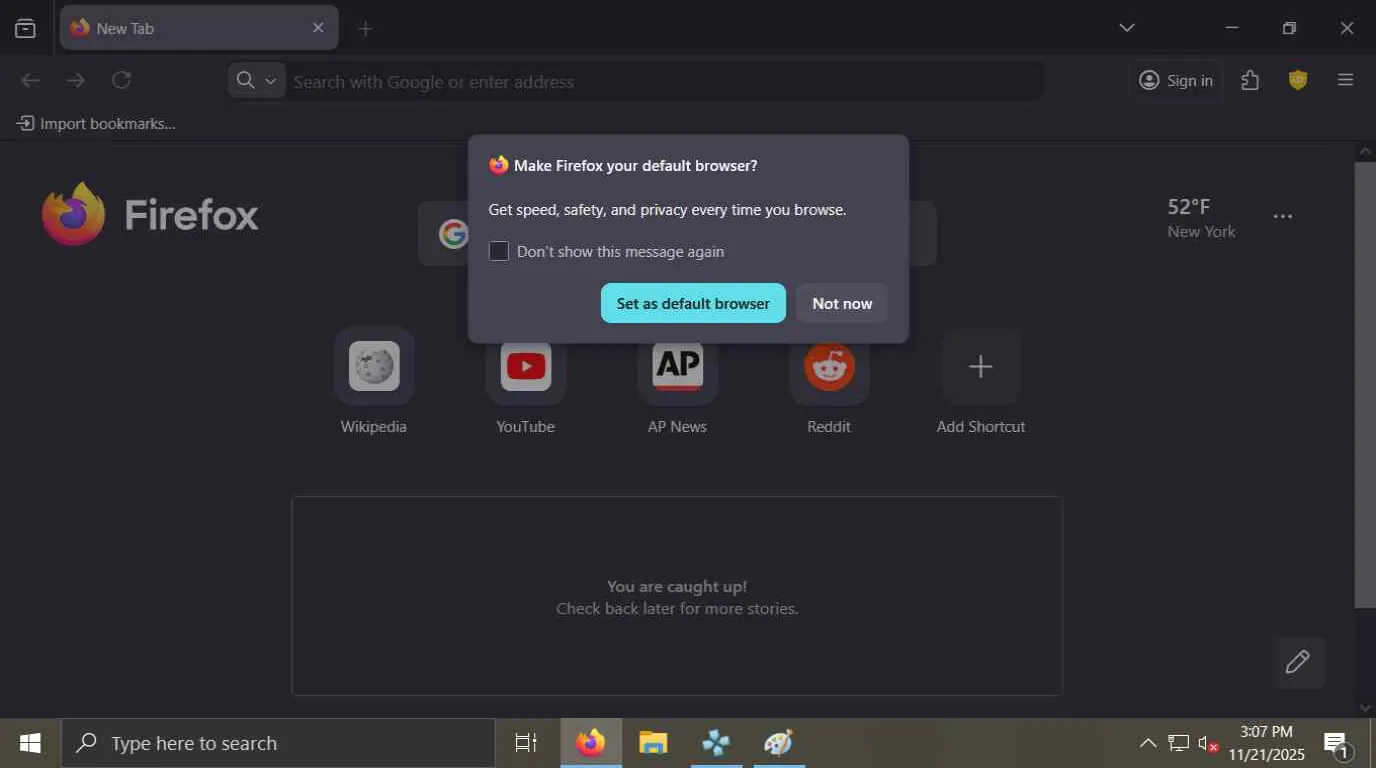The width and height of the screenshot is (1376, 768).
Task: Show hidden system tray icons
Action: (1148, 743)
